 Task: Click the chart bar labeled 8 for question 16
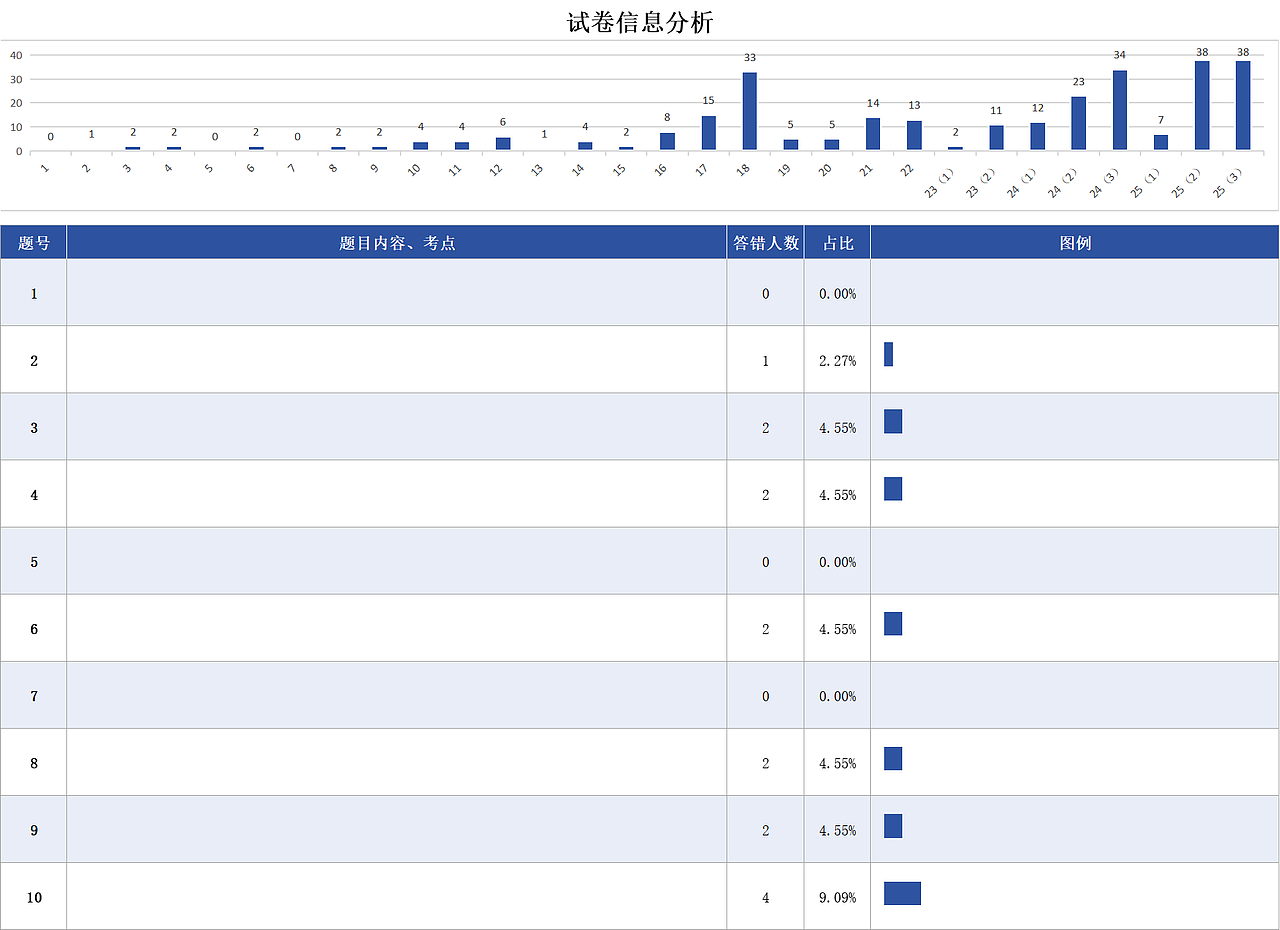[667, 141]
